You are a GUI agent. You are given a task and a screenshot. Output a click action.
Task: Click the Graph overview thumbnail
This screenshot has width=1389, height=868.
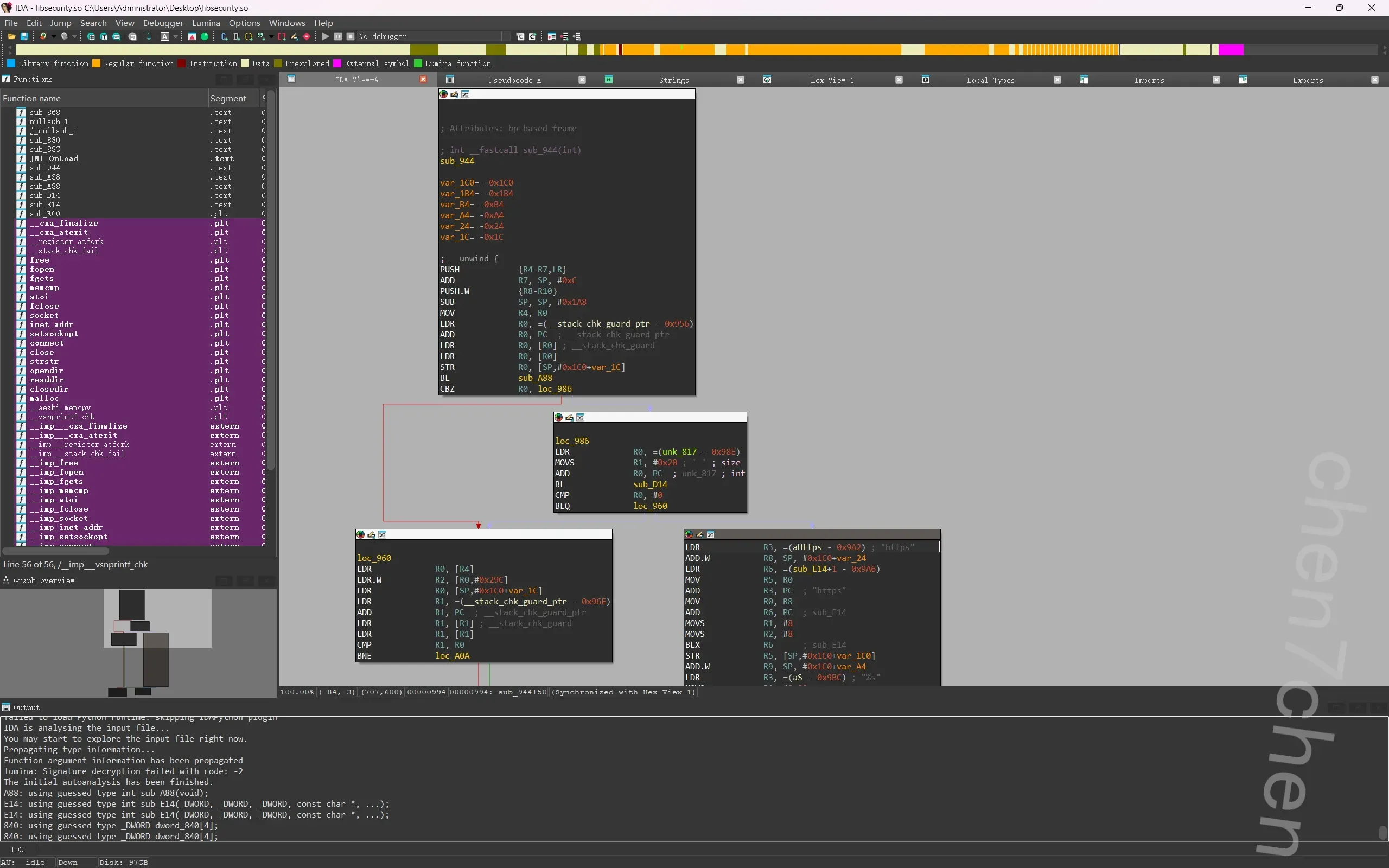tap(138, 643)
